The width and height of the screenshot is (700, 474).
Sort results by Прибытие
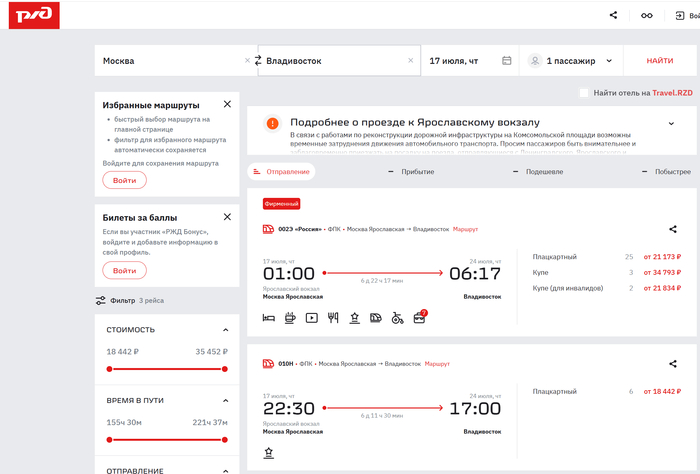pyautogui.click(x=417, y=172)
